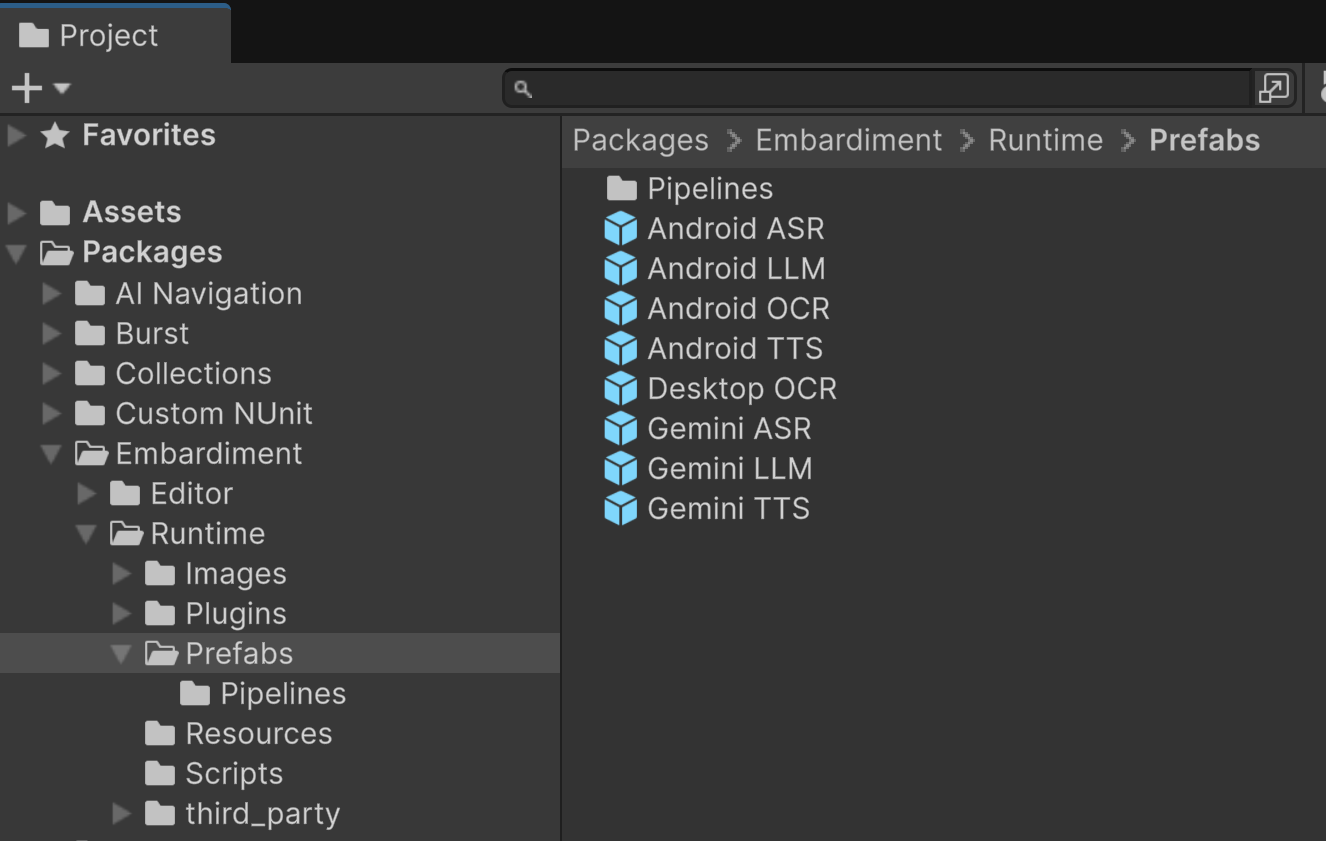Click the Android ASR prefab cube icon
1326x841 pixels.
tap(621, 229)
